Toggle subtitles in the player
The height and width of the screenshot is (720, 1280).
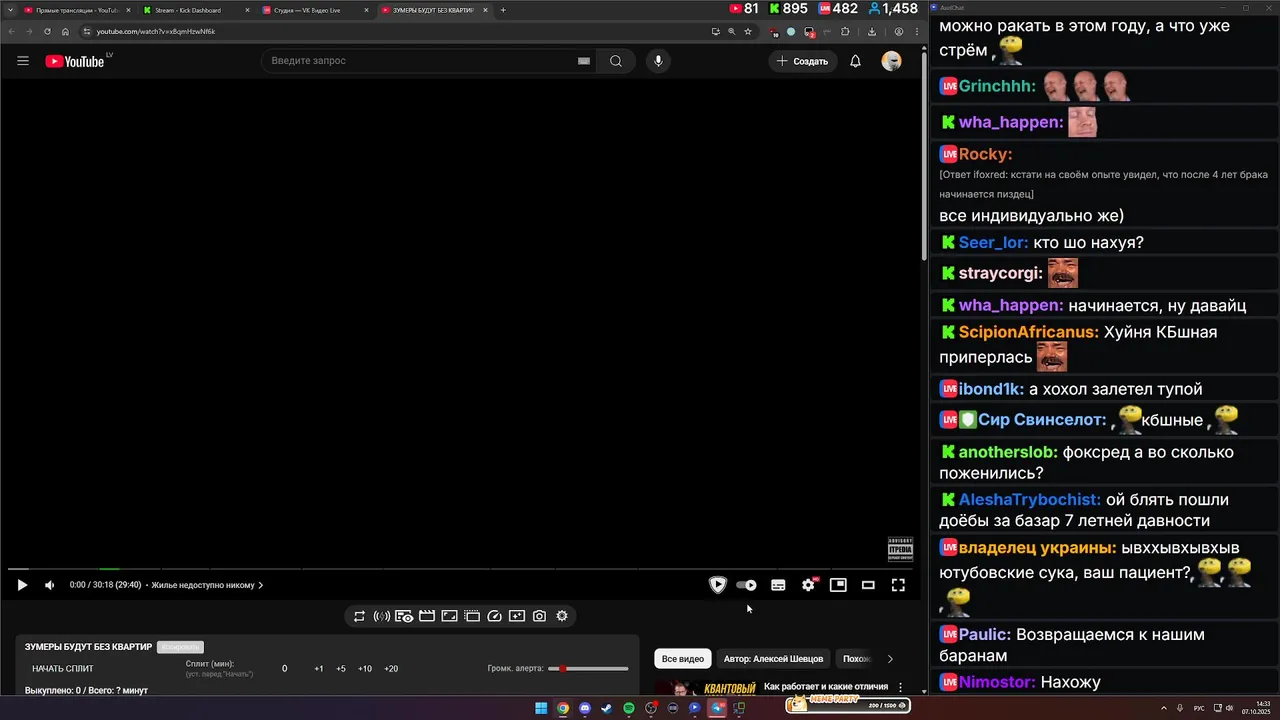click(x=778, y=585)
